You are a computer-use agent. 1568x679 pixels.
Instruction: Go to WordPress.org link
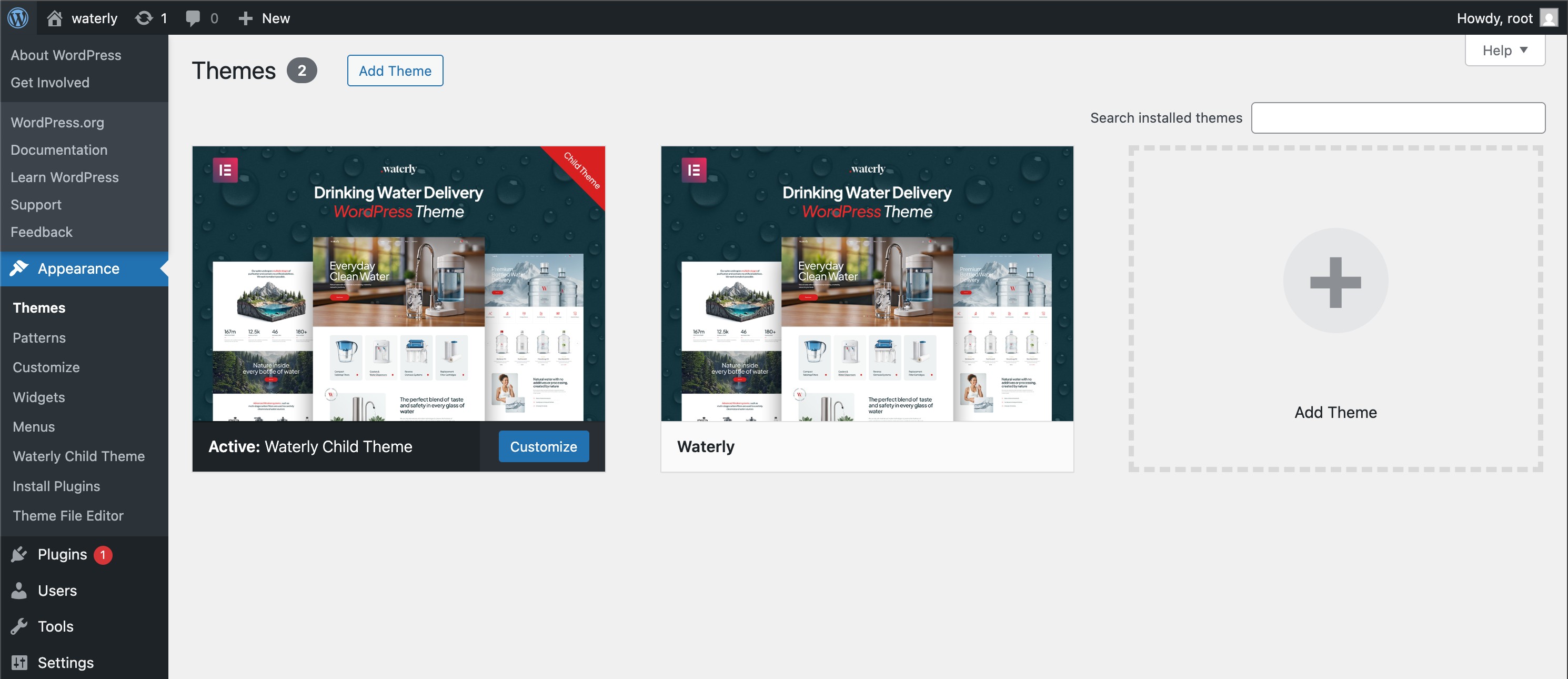(x=57, y=123)
